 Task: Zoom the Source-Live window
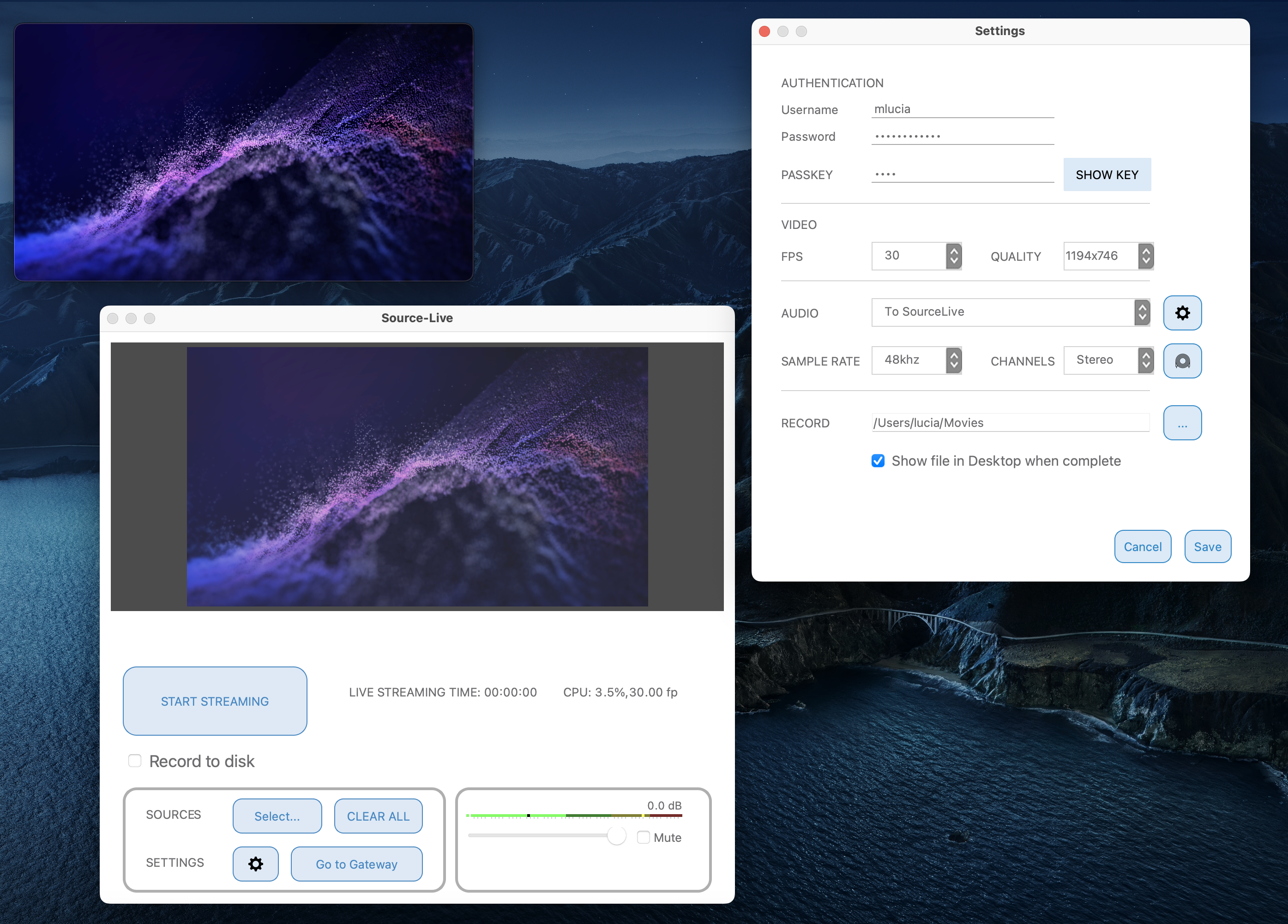pos(150,318)
